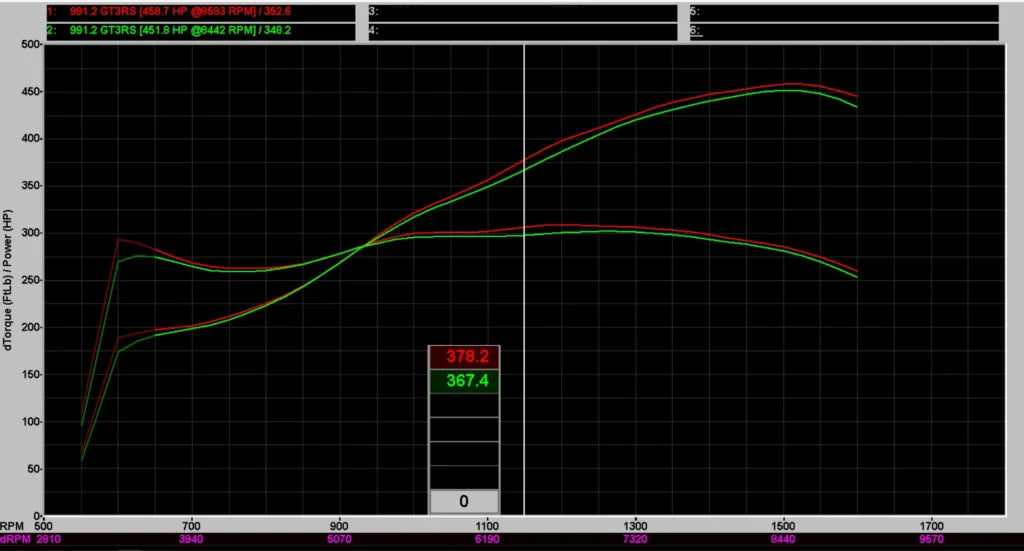The width and height of the screenshot is (1024, 551).
Task: Click the 1700 tick on the RPM axis
Action: pos(931,524)
